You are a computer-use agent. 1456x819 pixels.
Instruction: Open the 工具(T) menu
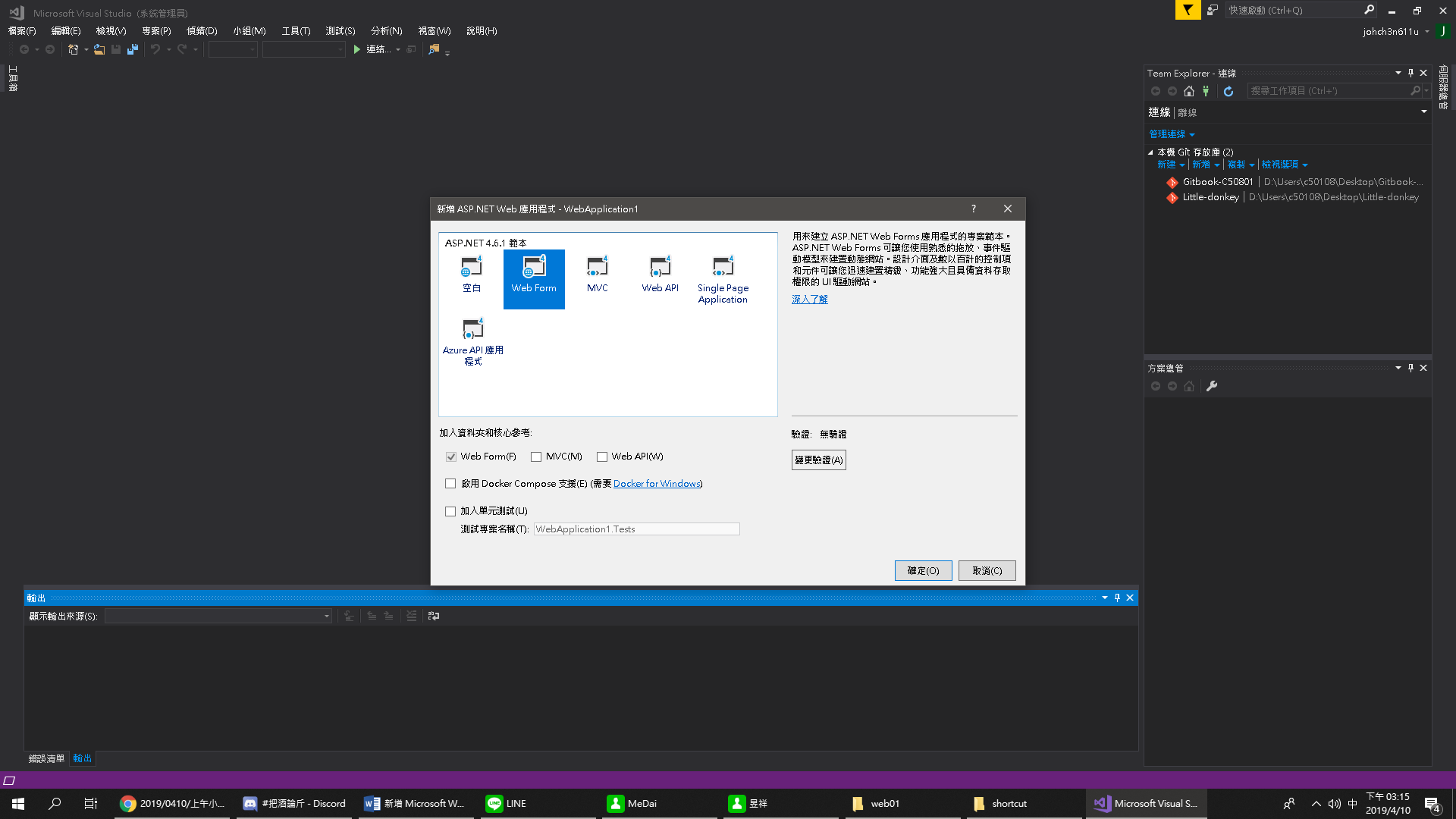click(296, 31)
